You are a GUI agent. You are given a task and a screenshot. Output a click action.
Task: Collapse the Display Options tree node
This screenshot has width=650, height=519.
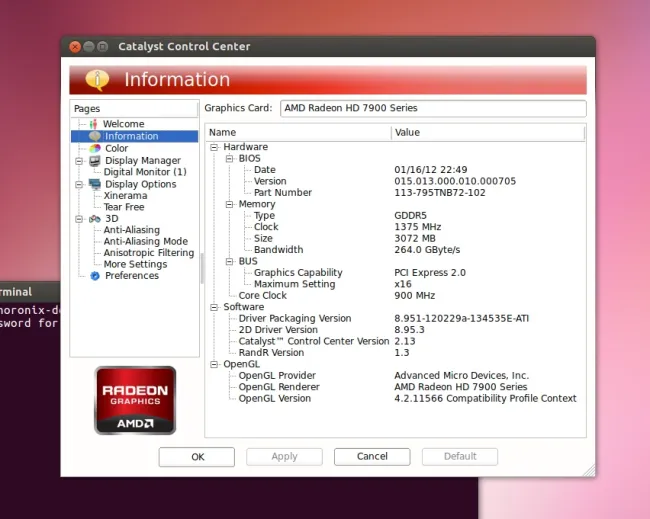(x=79, y=184)
